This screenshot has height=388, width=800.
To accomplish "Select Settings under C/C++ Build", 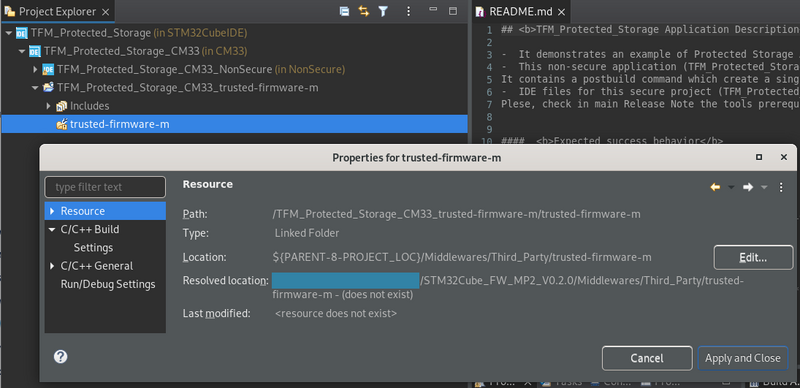I will 93,248.
